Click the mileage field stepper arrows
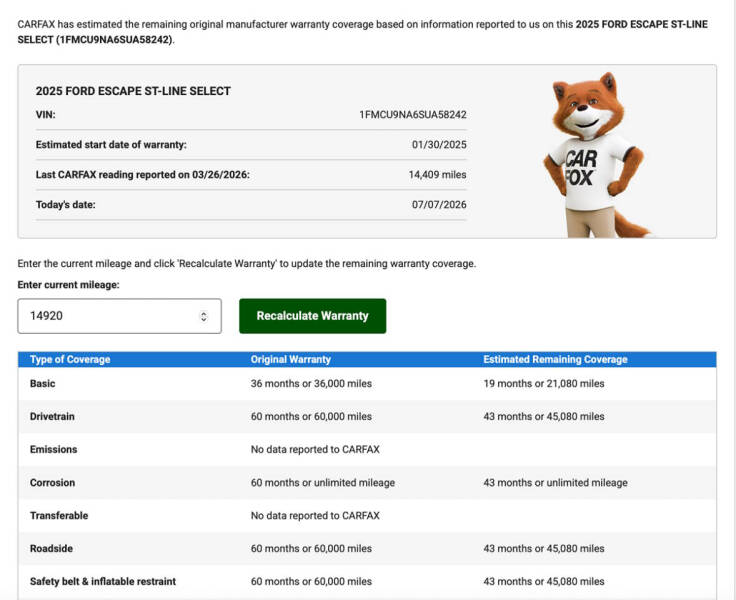 point(204,316)
